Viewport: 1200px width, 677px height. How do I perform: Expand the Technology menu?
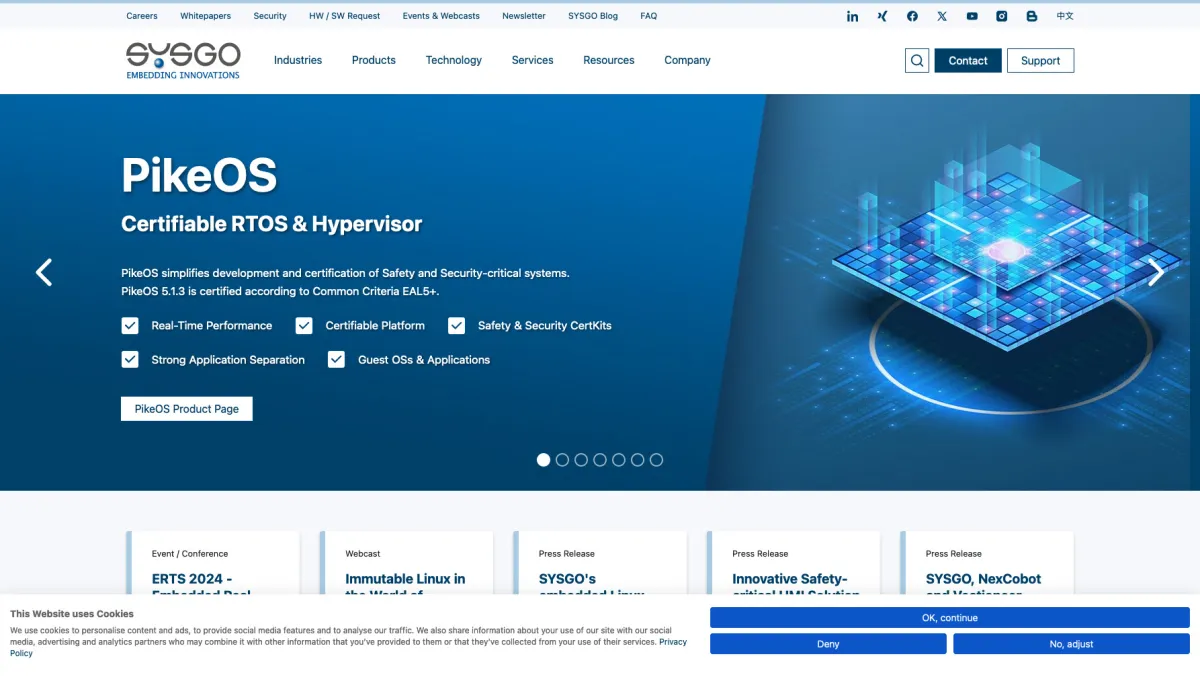coord(454,60)
